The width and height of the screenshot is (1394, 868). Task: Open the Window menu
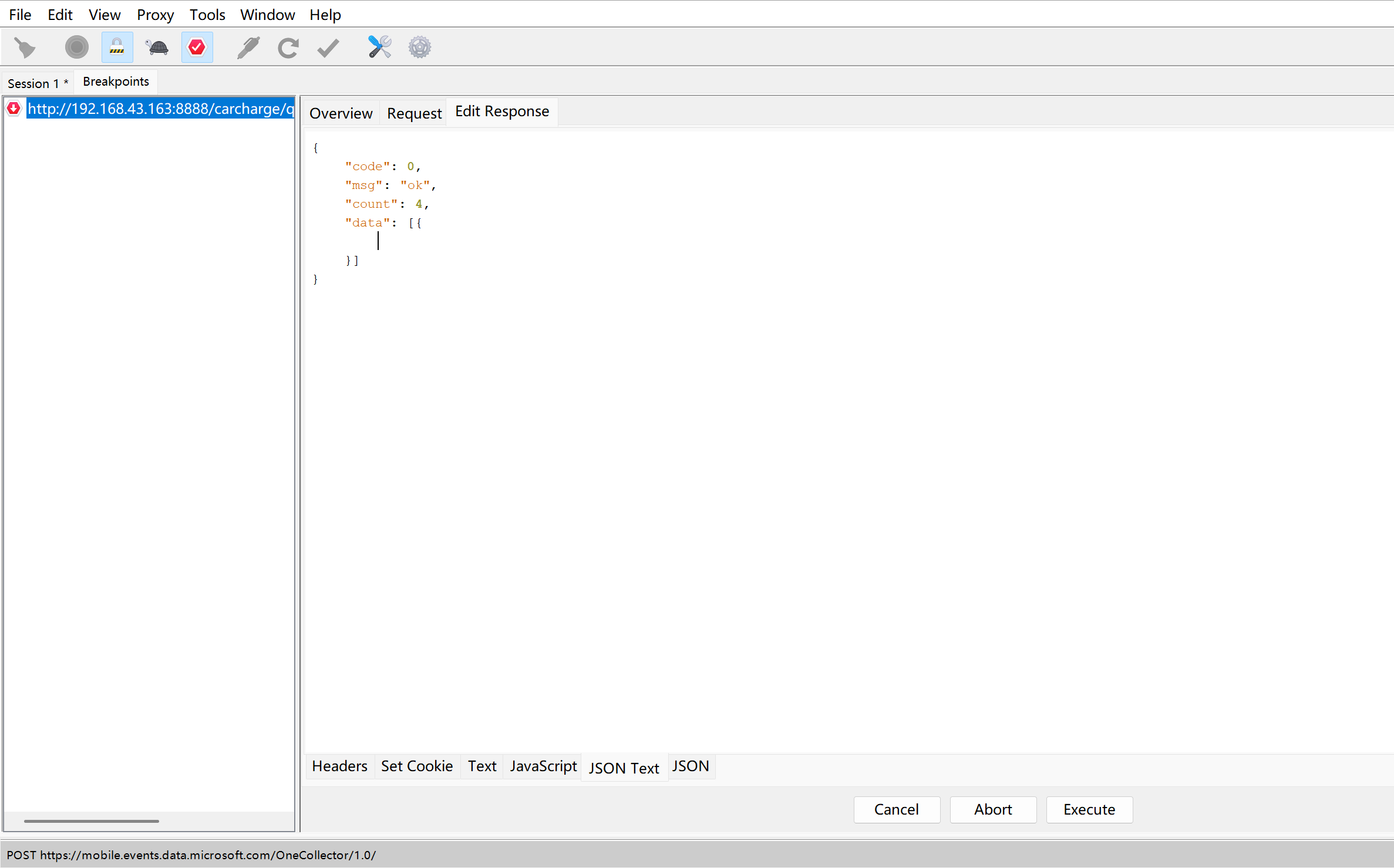[267, 15]
